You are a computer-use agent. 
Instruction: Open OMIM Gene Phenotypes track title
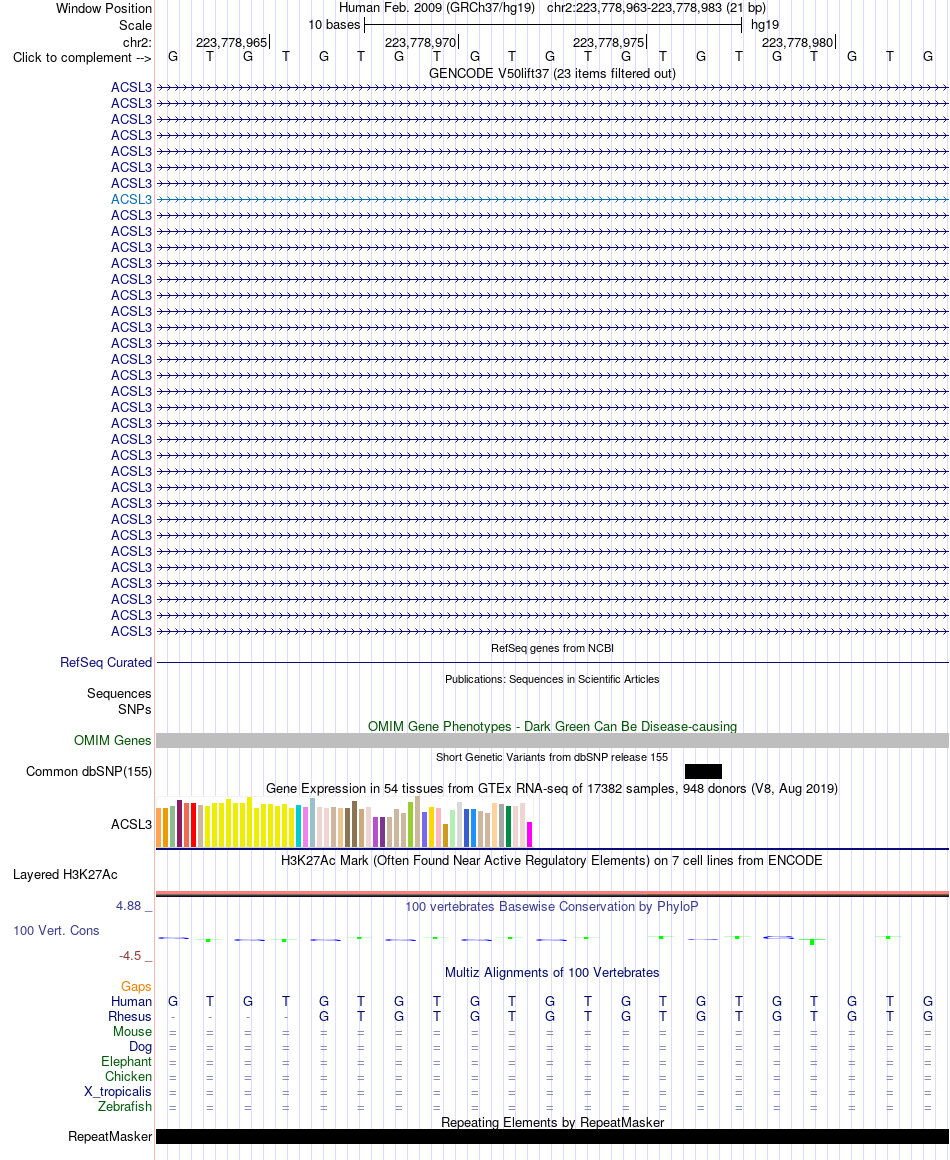pyautogui.click(x=552, y=726)
